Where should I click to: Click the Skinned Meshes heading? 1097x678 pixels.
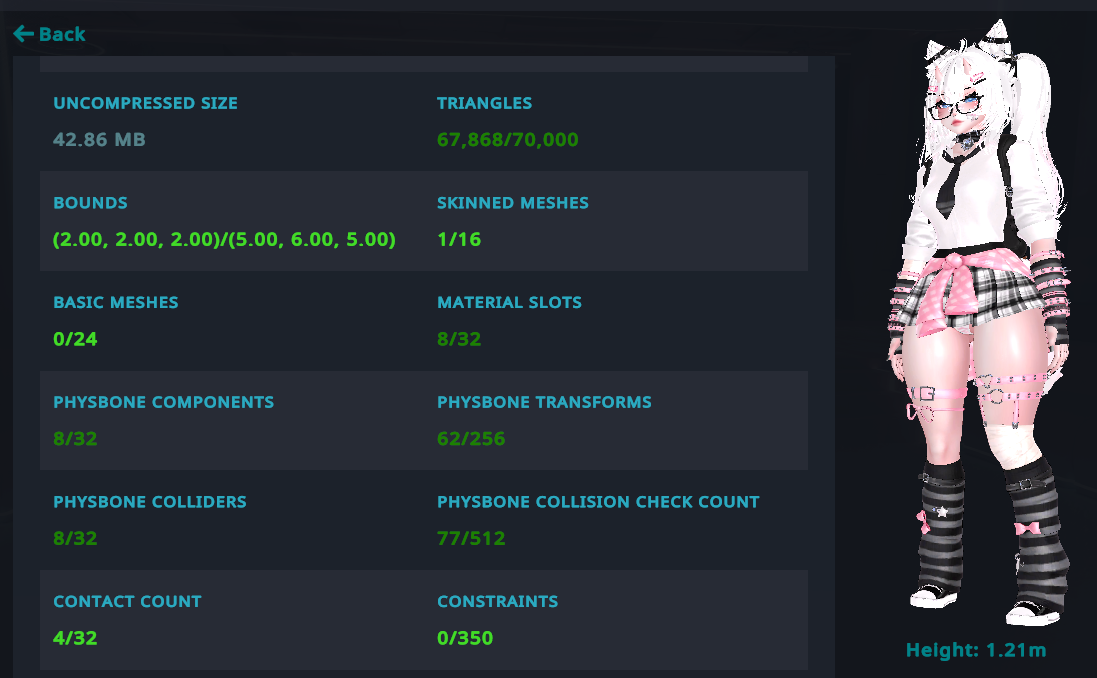pos(512,203)
